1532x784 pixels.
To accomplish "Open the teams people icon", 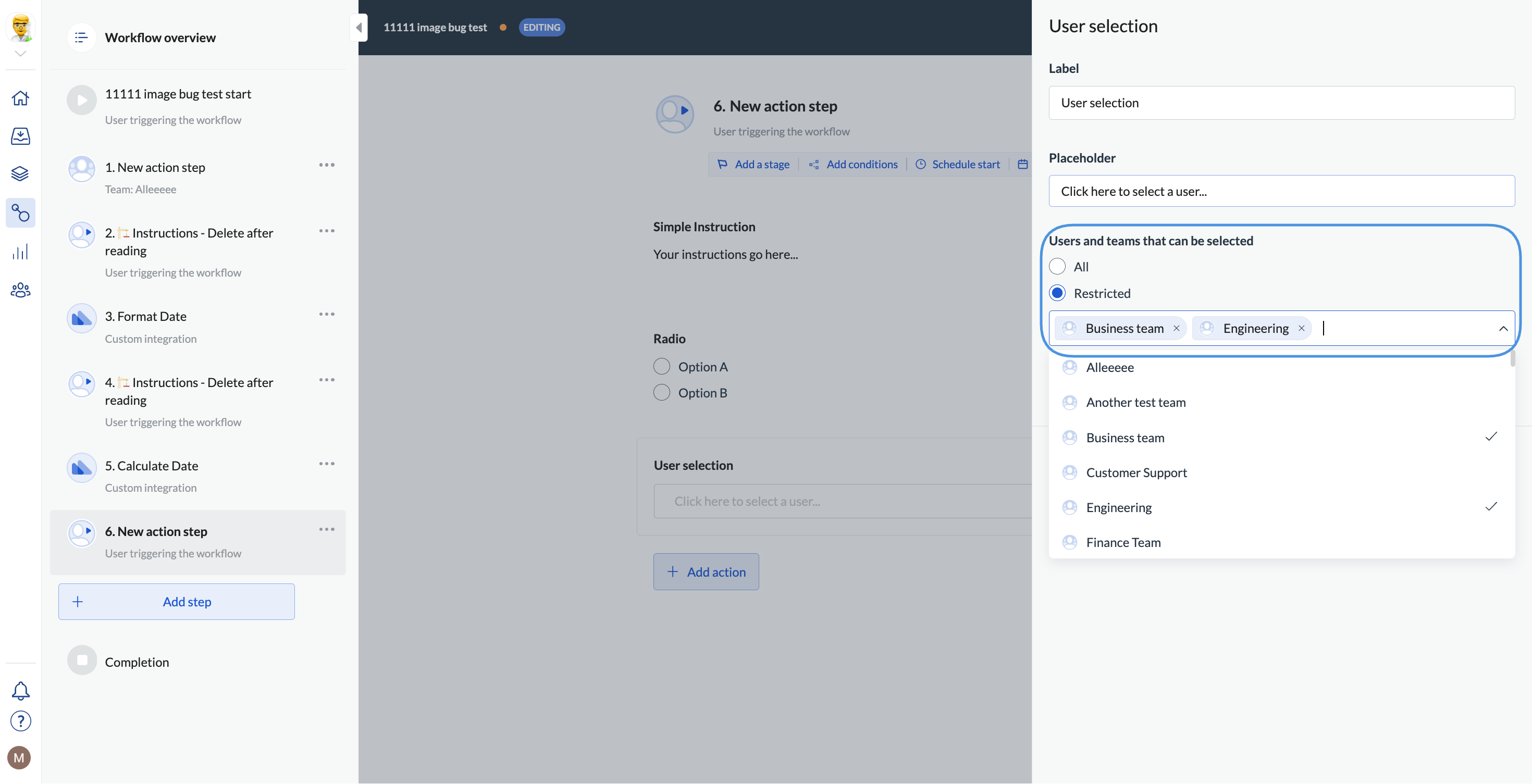I will [20, 290].
